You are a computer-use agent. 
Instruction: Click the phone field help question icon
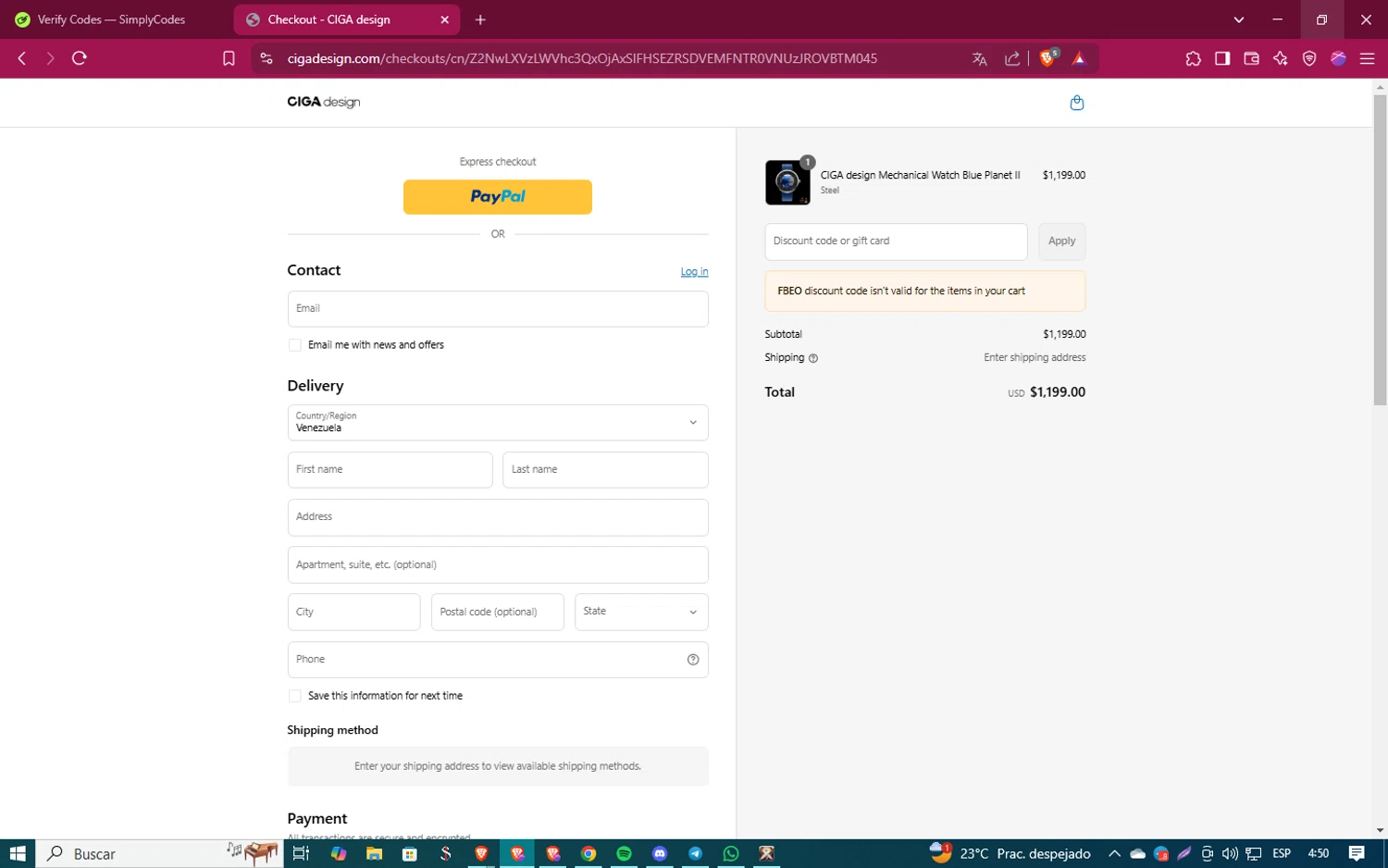click(693, 660)
